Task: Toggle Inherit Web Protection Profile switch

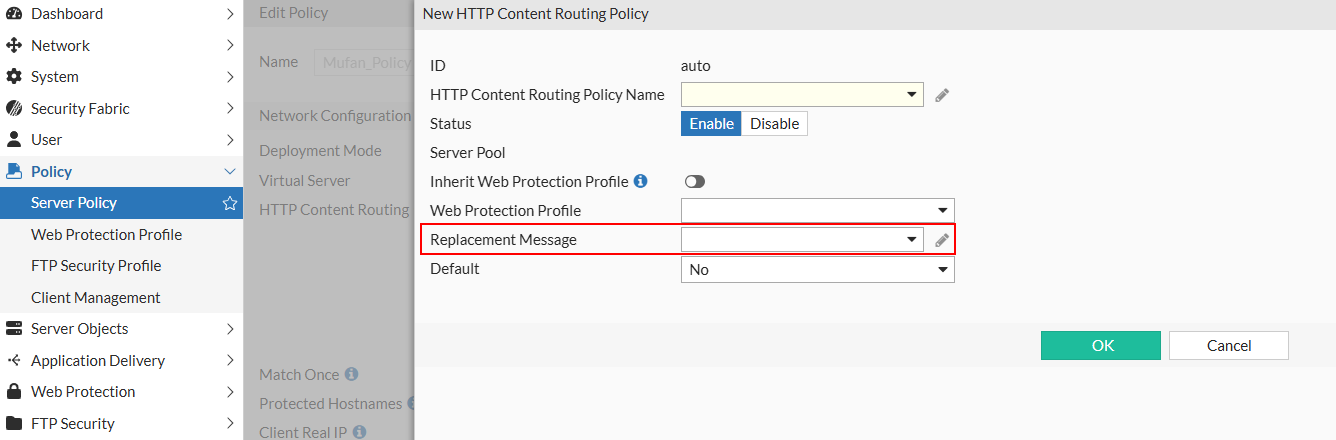Action: coord(695,182)
